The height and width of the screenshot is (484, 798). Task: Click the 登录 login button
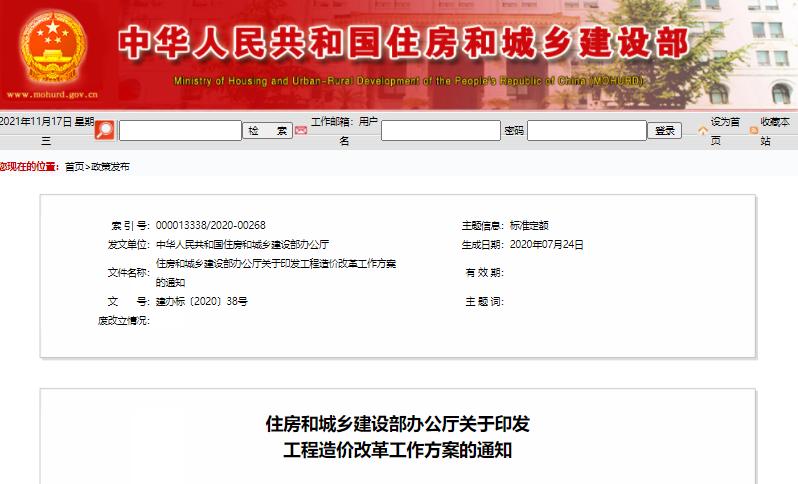(x=664, y=131)
